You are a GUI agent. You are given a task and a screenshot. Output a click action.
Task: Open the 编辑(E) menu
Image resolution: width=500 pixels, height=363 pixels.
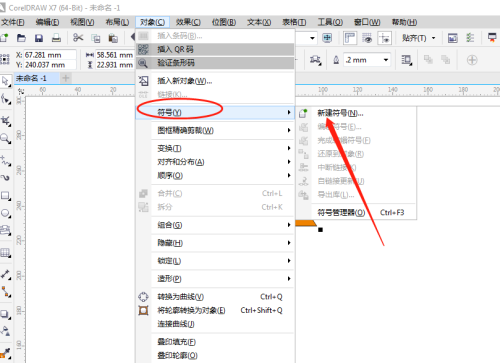47,22
